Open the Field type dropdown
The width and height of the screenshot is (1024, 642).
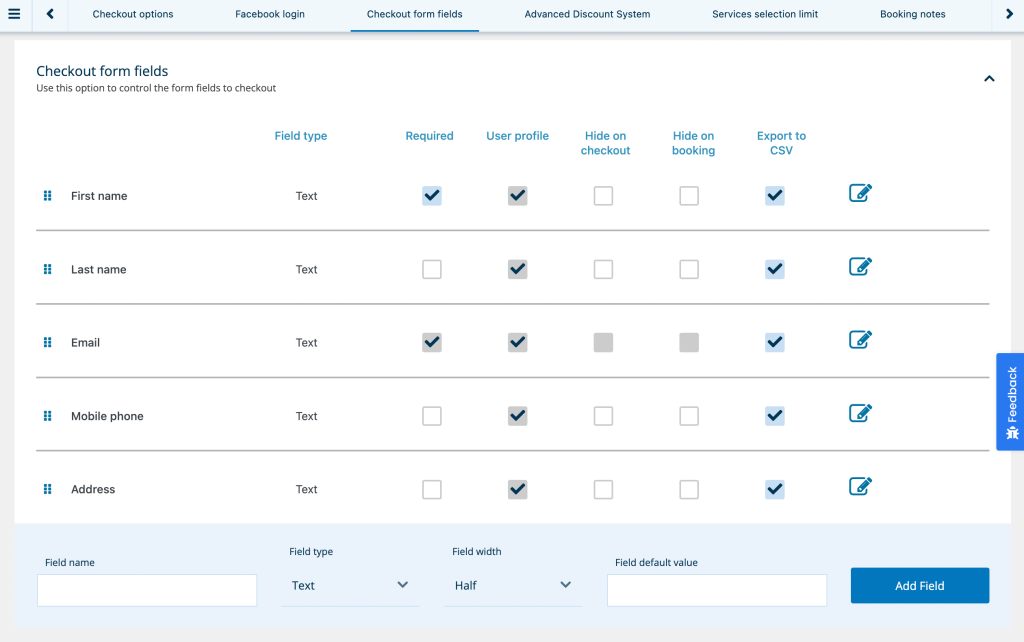349,585
